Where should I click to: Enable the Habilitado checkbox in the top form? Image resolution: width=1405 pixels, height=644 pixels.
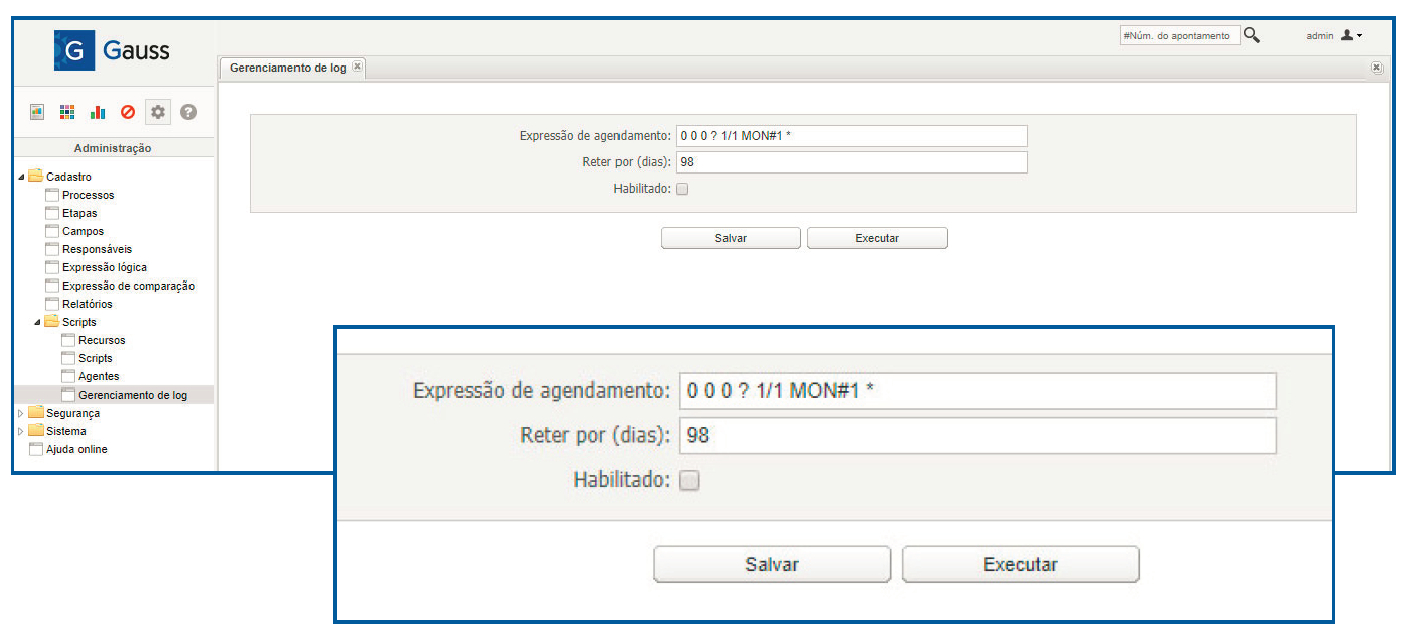[683, 188]
